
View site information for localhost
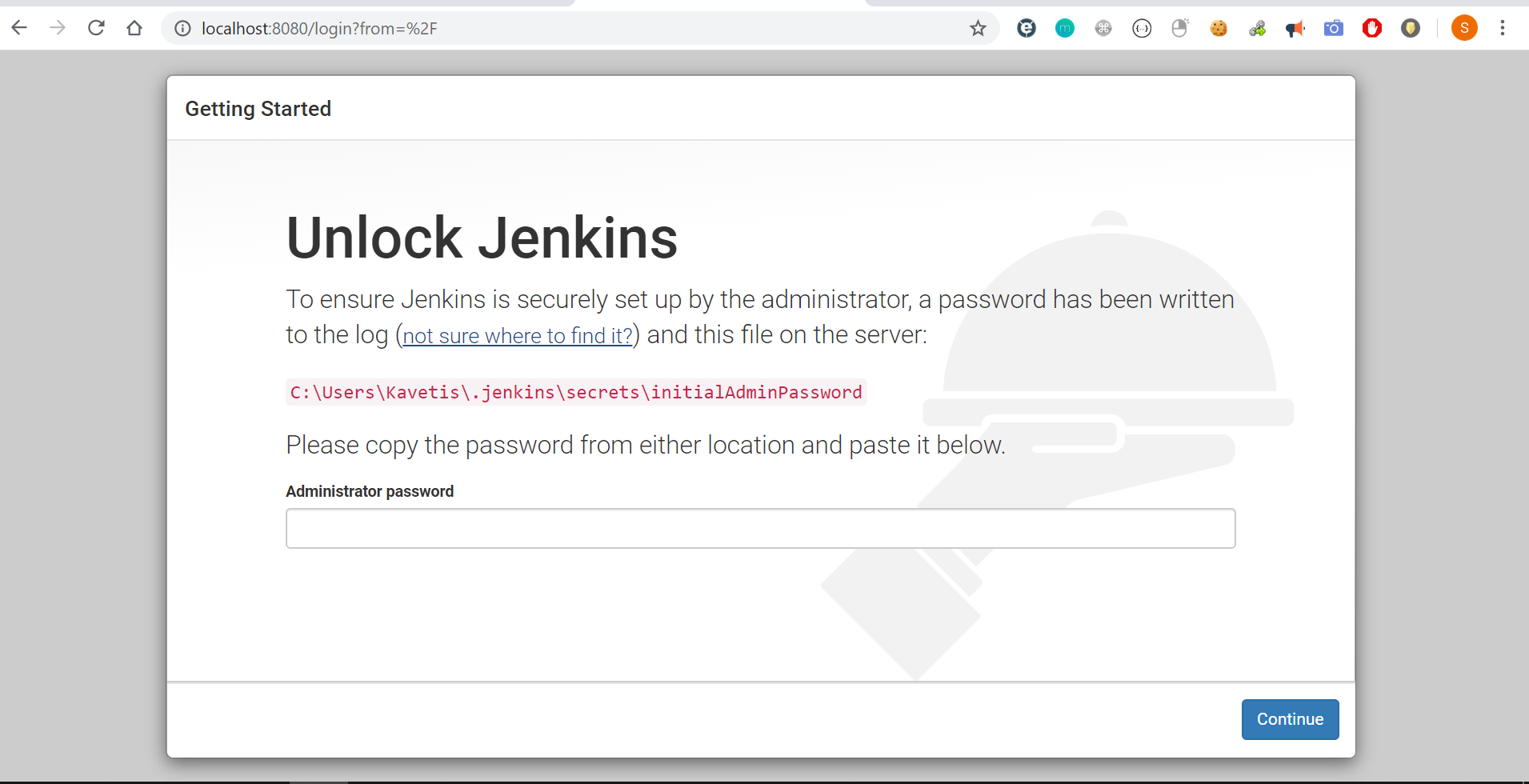pyautogui.click(x=183, y=29)
